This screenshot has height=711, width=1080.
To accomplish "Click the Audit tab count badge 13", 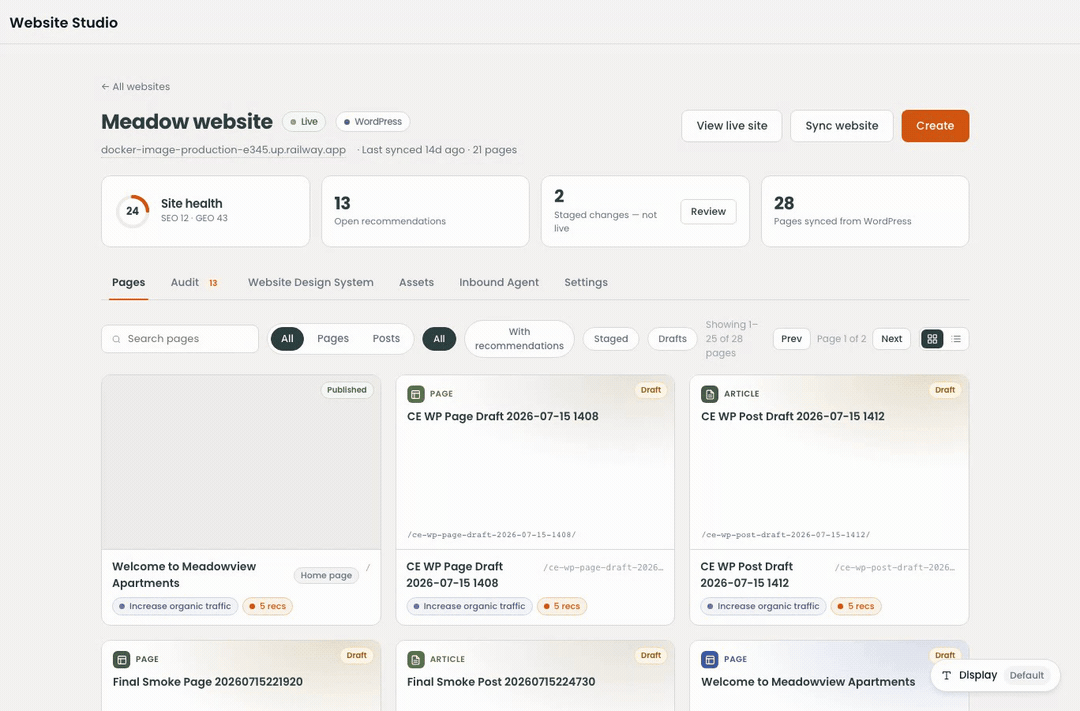I will (x=213, y=283).
